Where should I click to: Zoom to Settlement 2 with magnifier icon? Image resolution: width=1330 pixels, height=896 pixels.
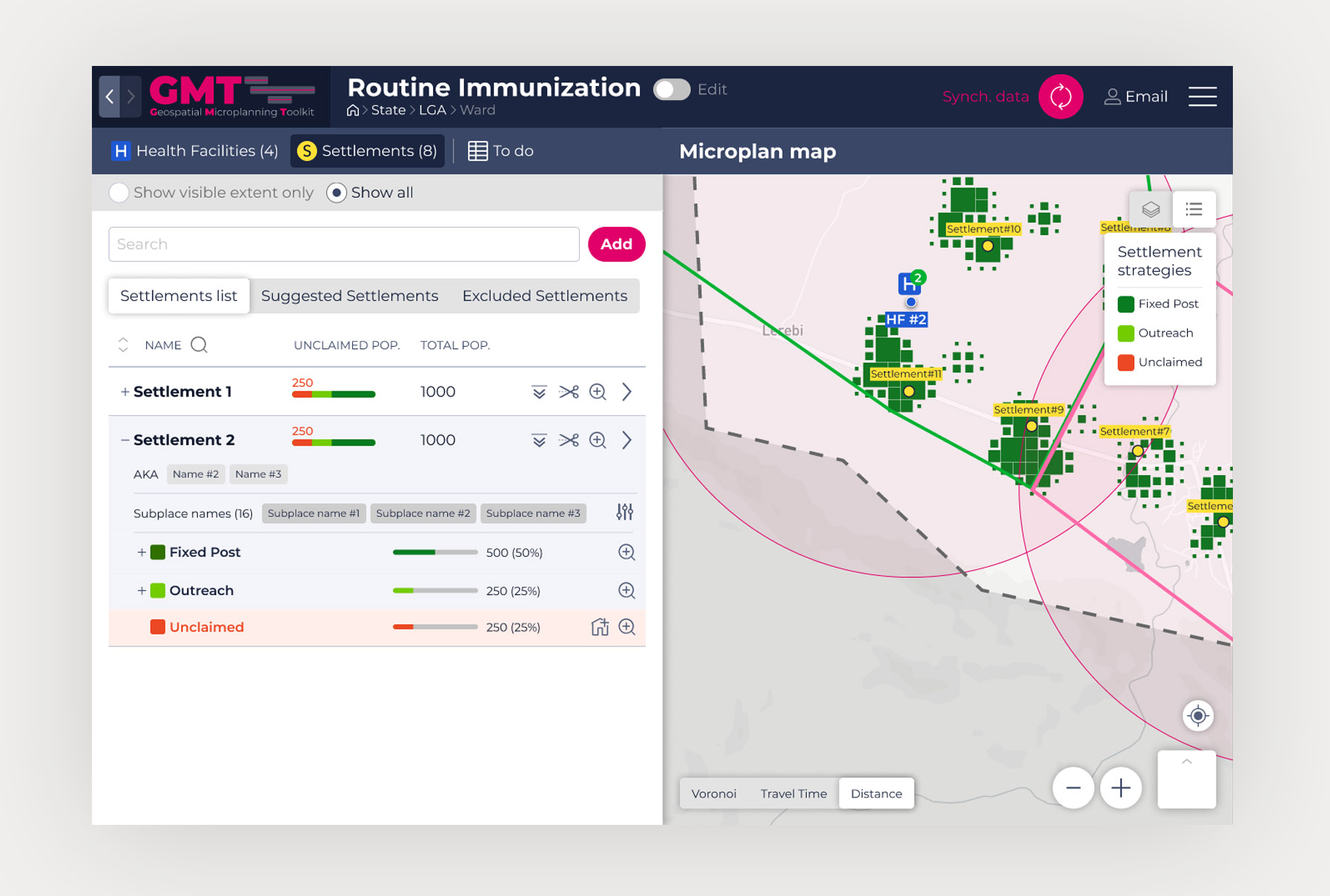(598, 440)
